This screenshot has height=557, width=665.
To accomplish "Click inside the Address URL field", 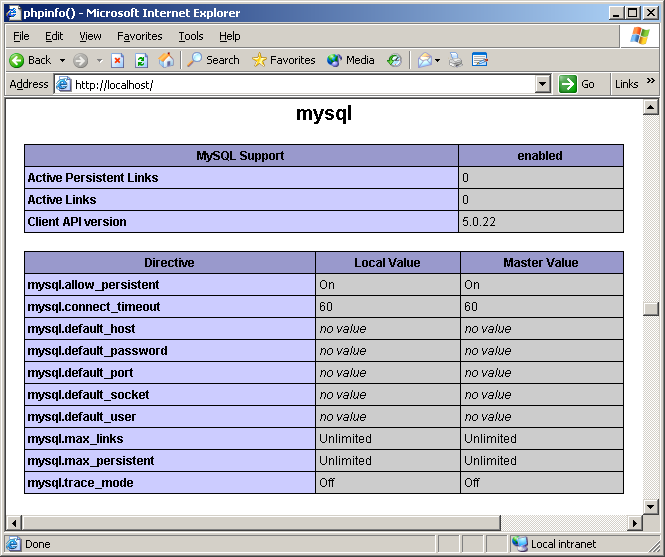I will (x=300, y=84).
